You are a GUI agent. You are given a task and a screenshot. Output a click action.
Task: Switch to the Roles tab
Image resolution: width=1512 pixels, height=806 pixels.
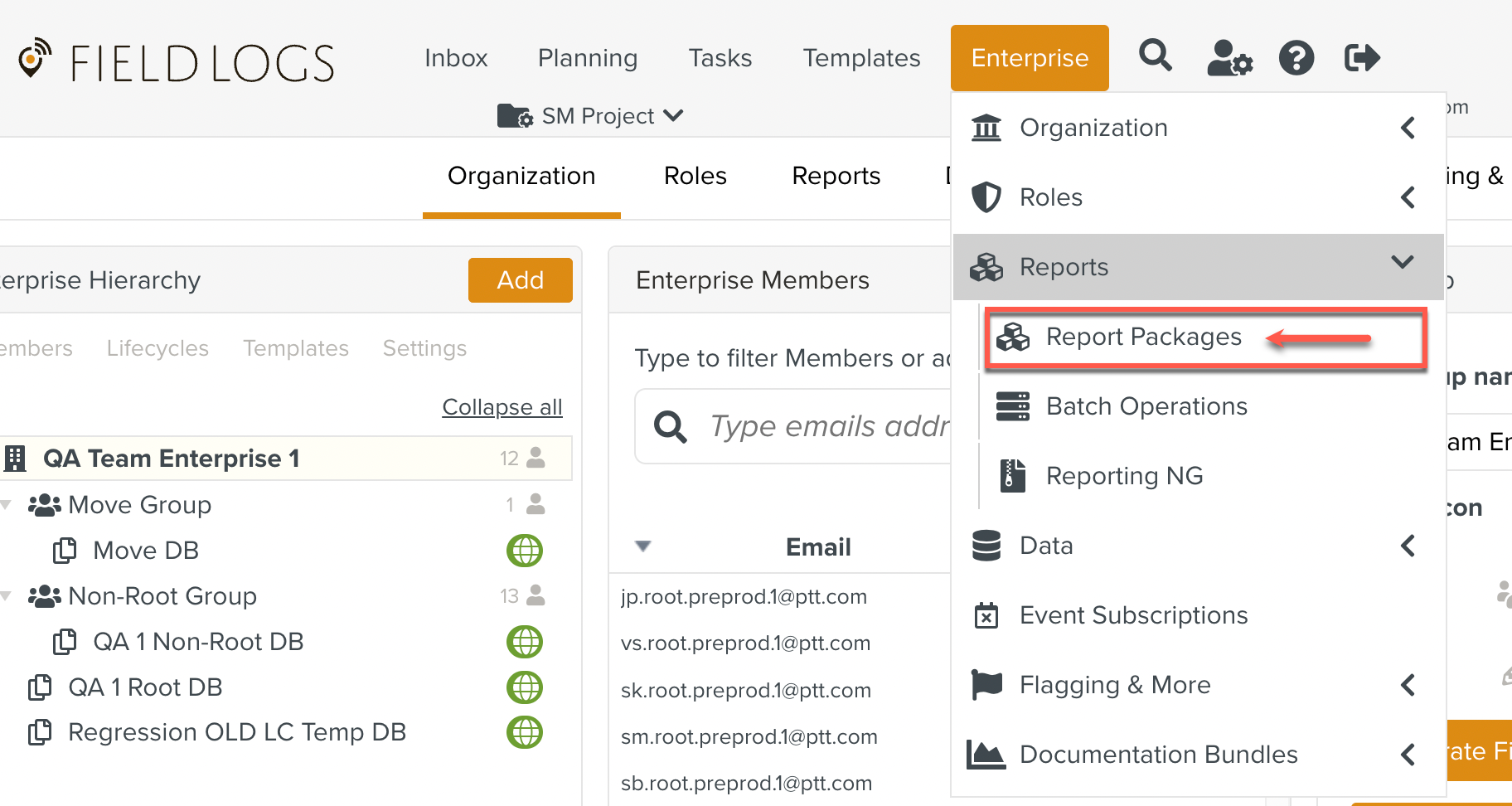coord(695,176)
